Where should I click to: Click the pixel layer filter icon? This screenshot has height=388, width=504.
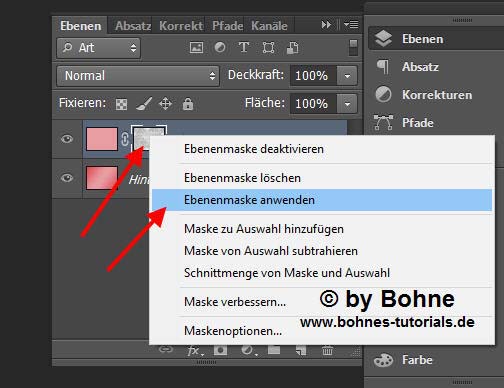196,48
